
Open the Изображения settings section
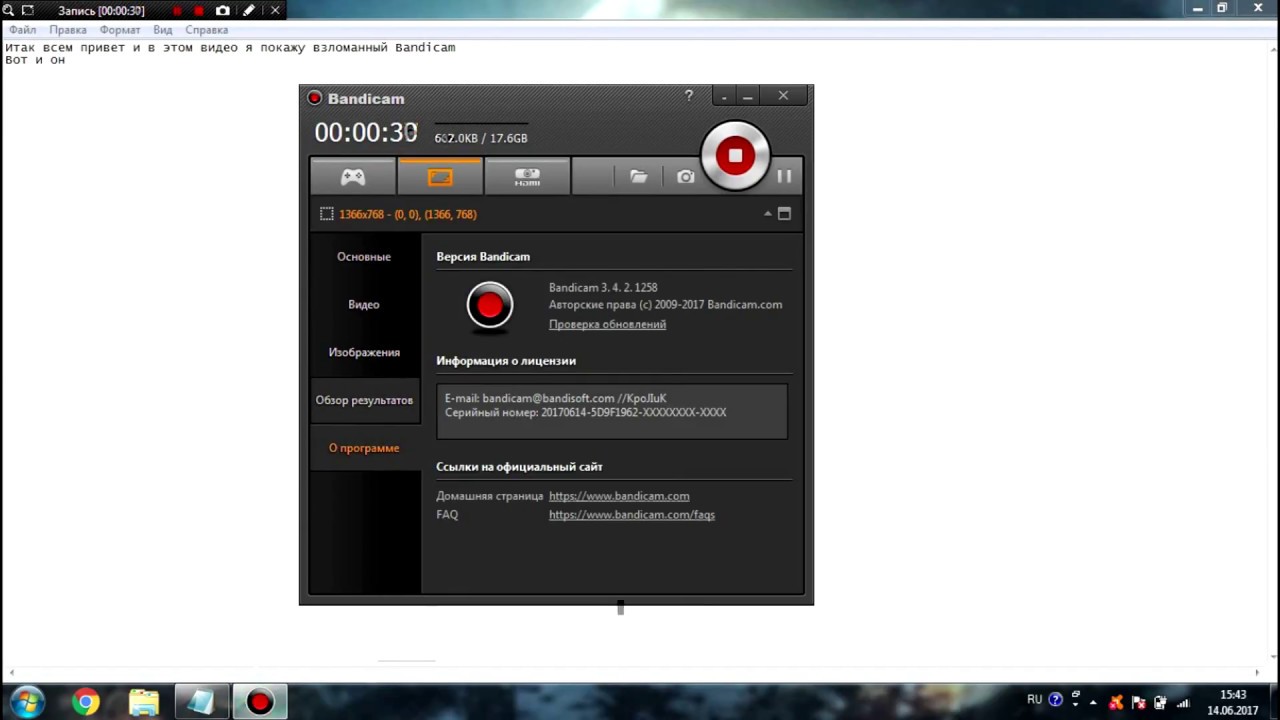tap(364, 353)
